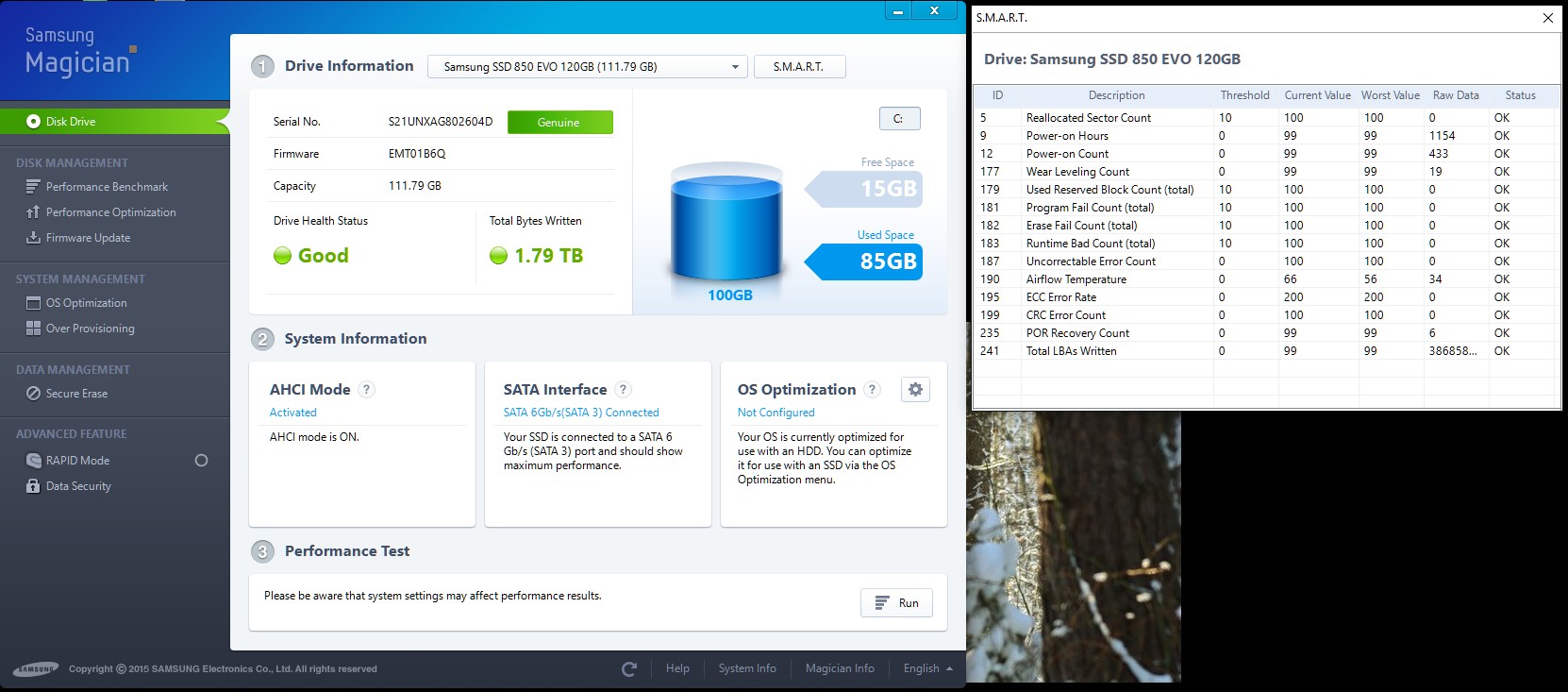Click the Good drive health status
This screenshot has height=692, width=1568.
click(x=324, y=256)
